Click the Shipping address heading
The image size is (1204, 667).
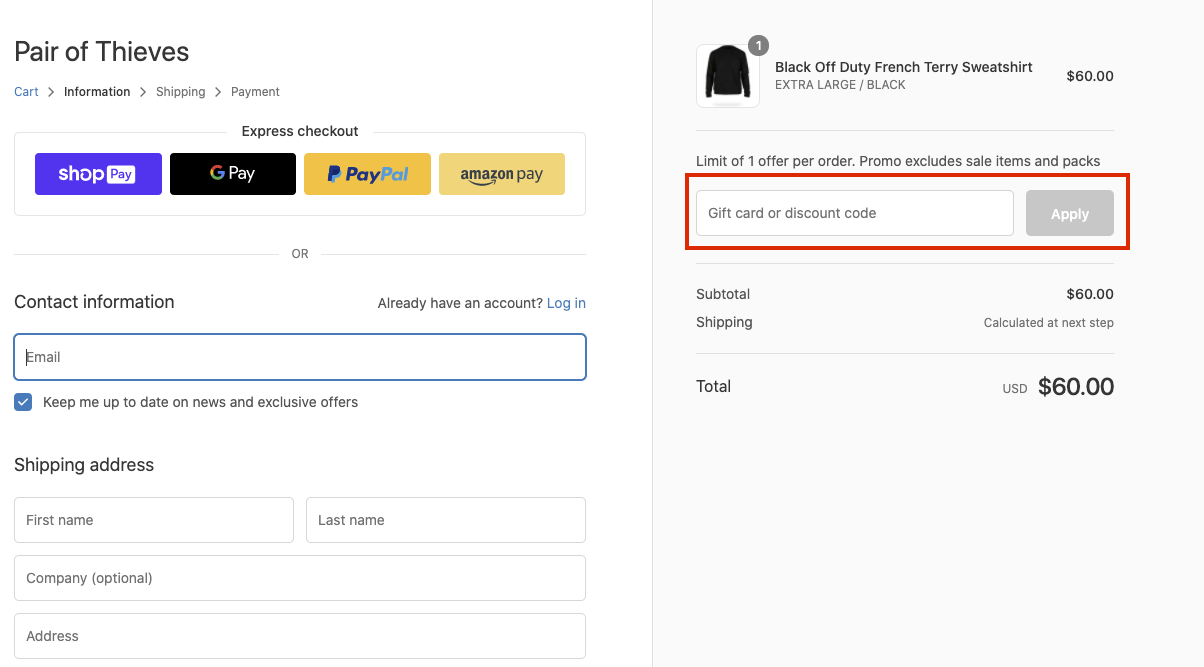[x=84, y=465]
